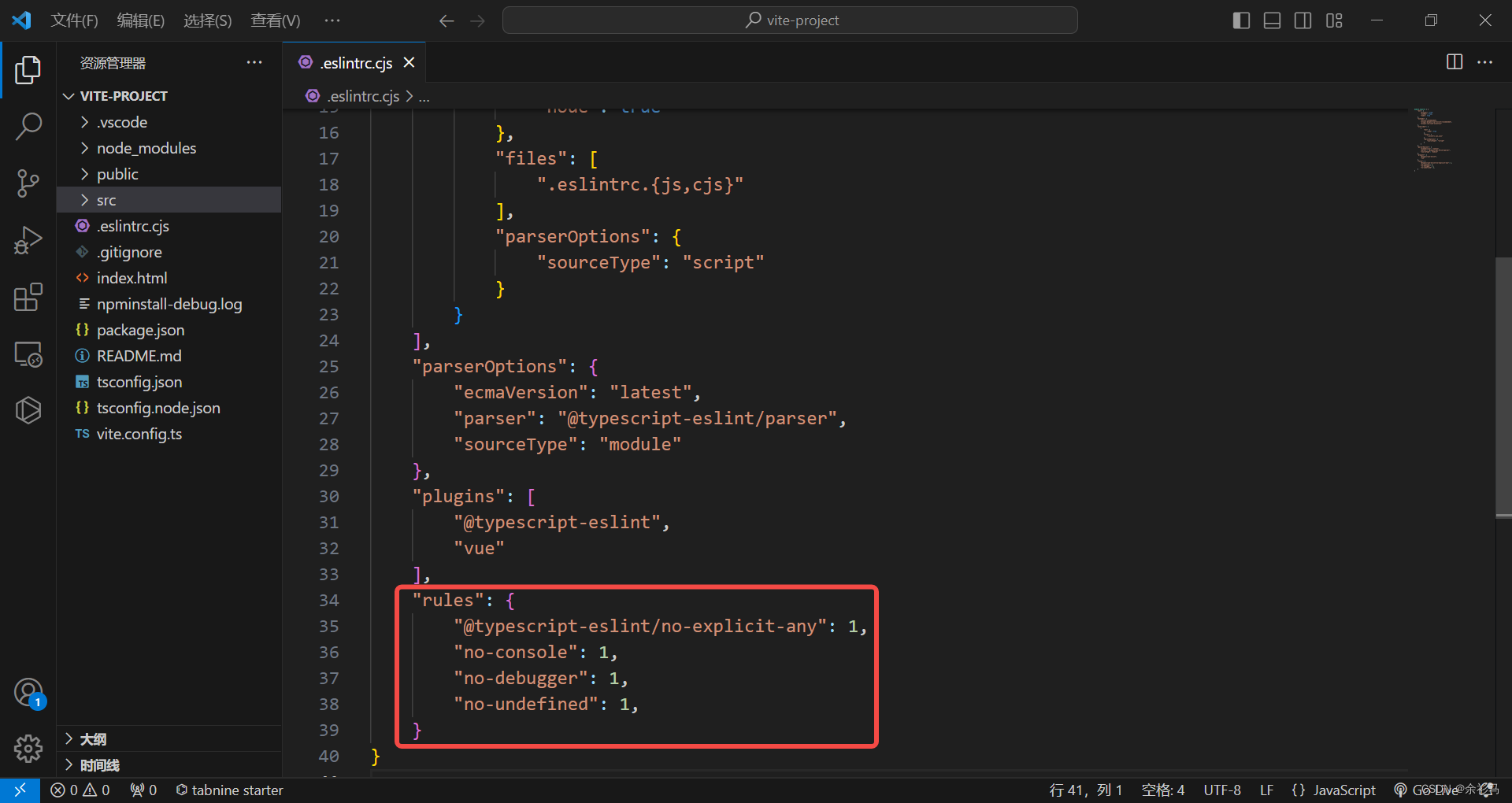Select the .eslintrc.cjs editor tab
The image size is (1512, 803).
(x=354, y=62)
